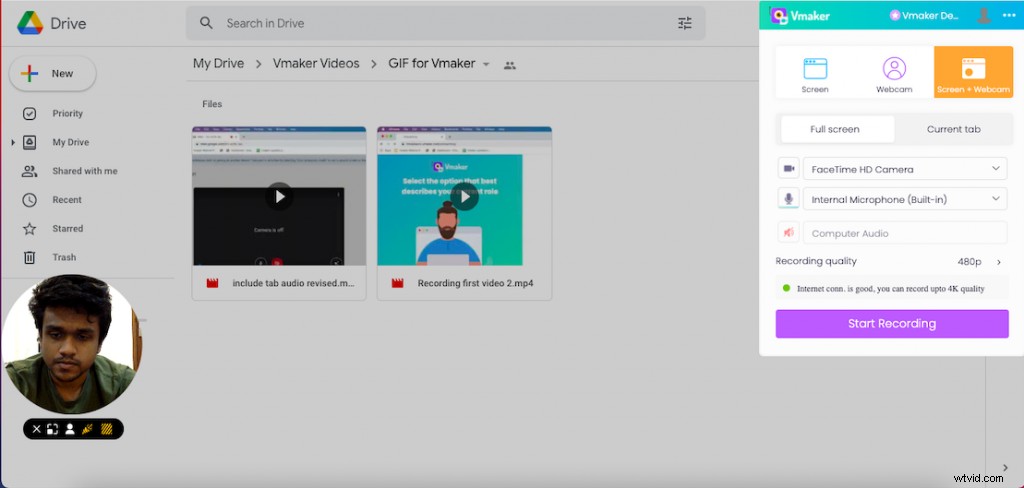Click the star icon beside Starred
The height and width of the screenshot is (488, 1024).
tap(29, 229)
